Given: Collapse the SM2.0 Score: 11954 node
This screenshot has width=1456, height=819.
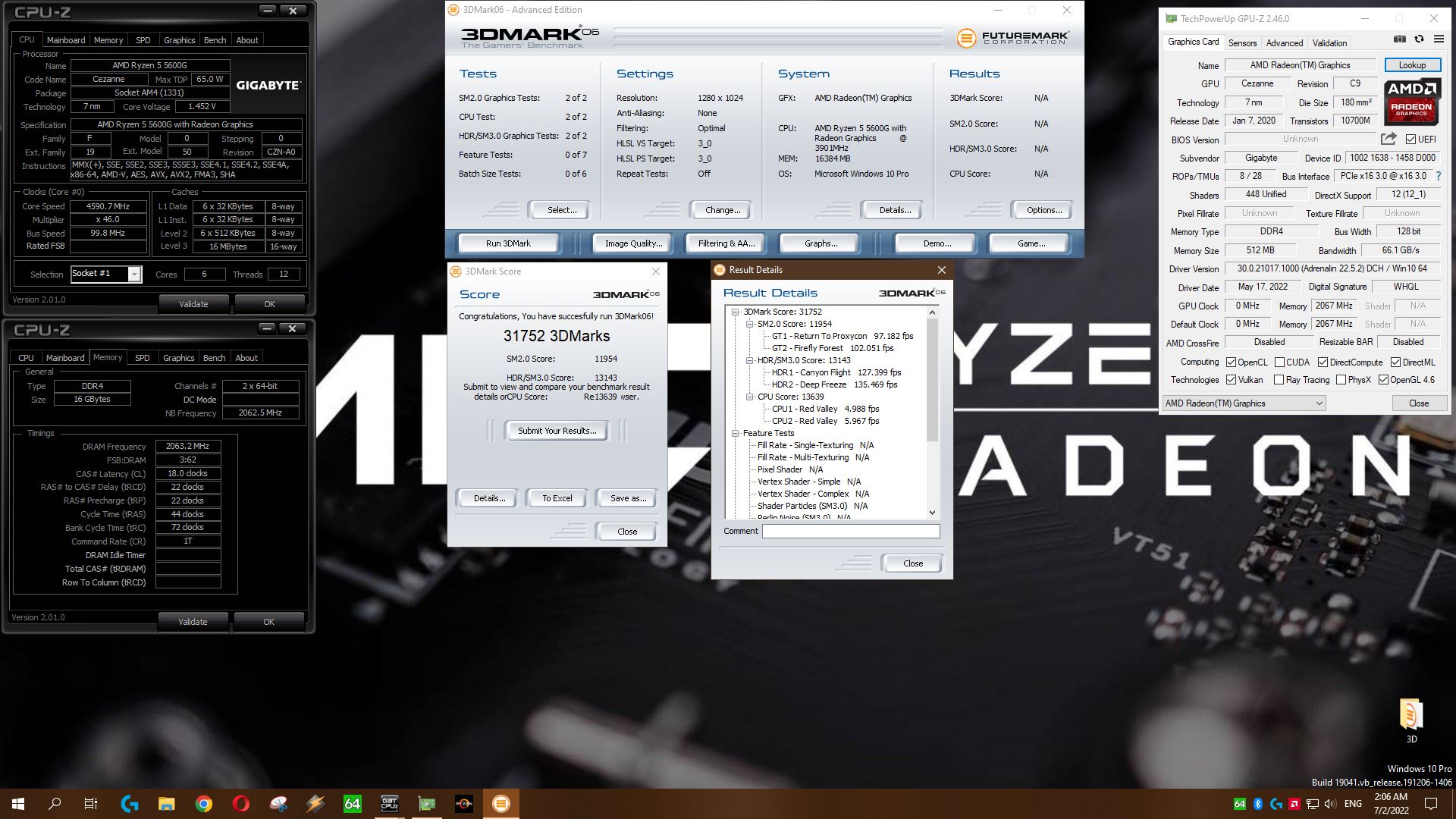Looking at the screenshot, I should pyautogui.click(x=749, y=324).
